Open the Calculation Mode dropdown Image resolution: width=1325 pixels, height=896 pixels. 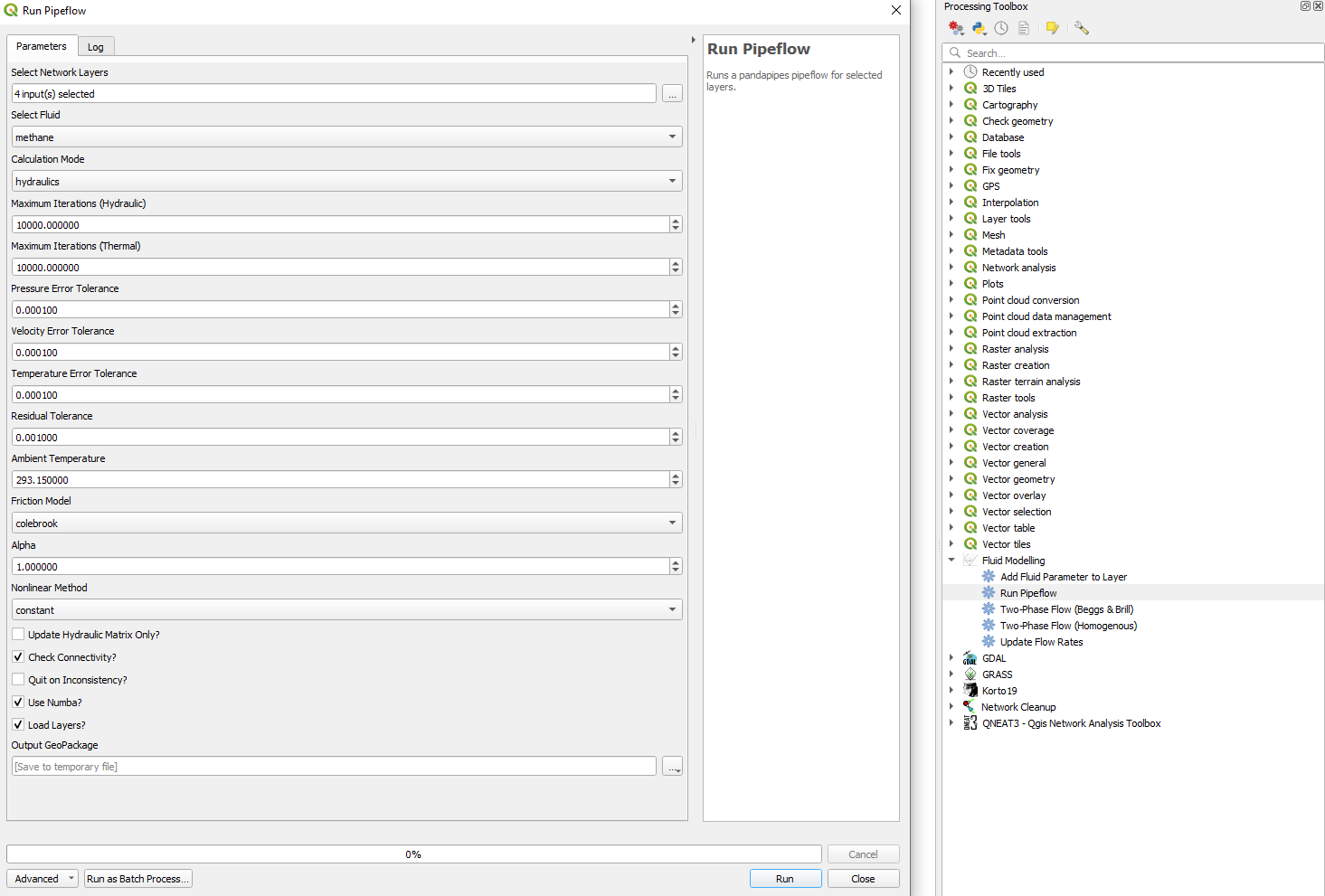pyautogui.click(x=347, y=182)
